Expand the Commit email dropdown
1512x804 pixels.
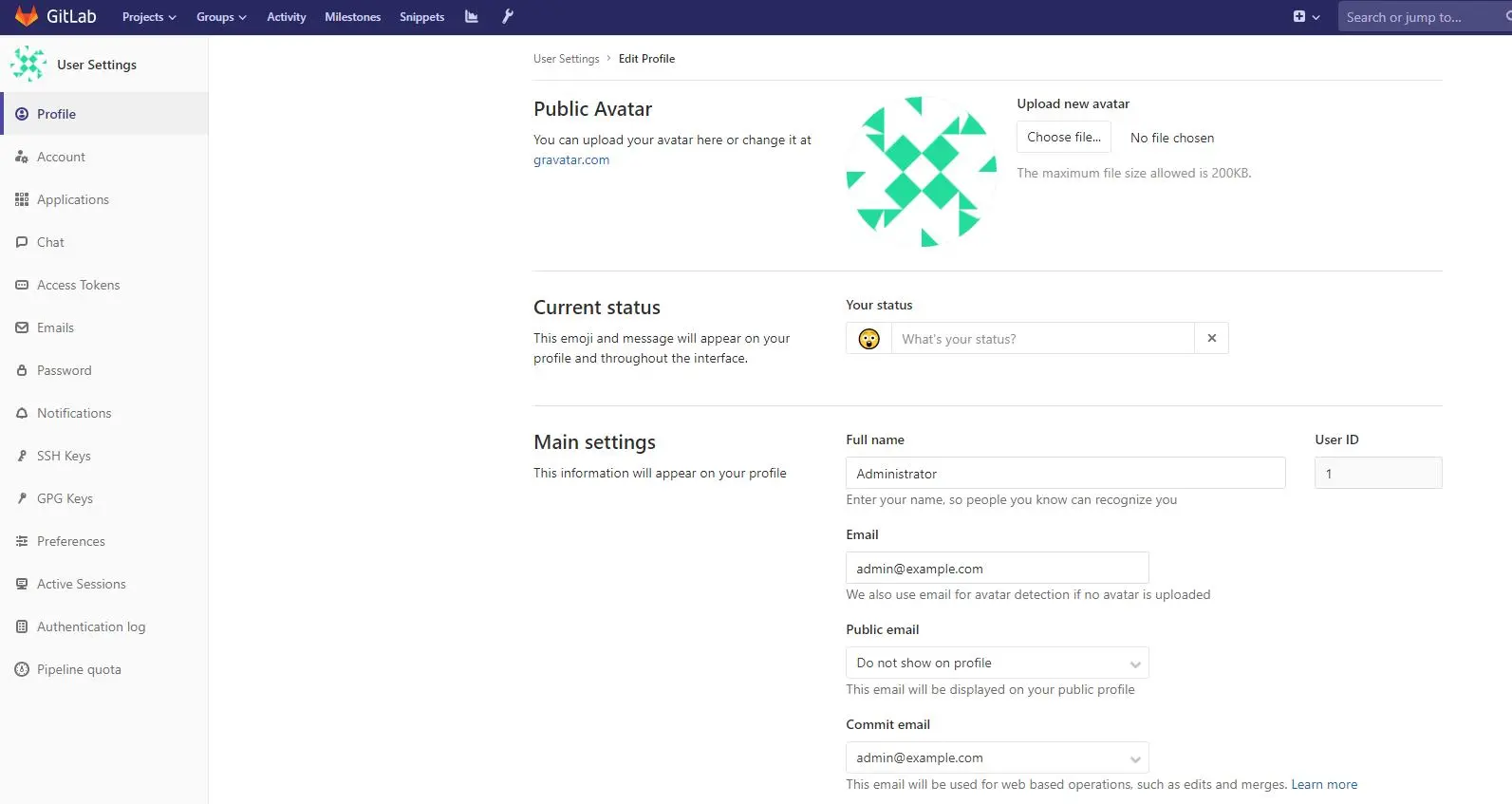coord(997,757)
